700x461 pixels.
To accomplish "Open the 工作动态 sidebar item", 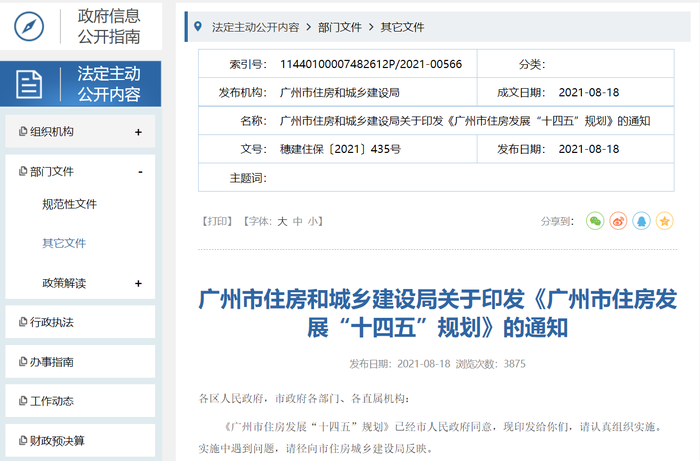I will (x=80, y=401).
